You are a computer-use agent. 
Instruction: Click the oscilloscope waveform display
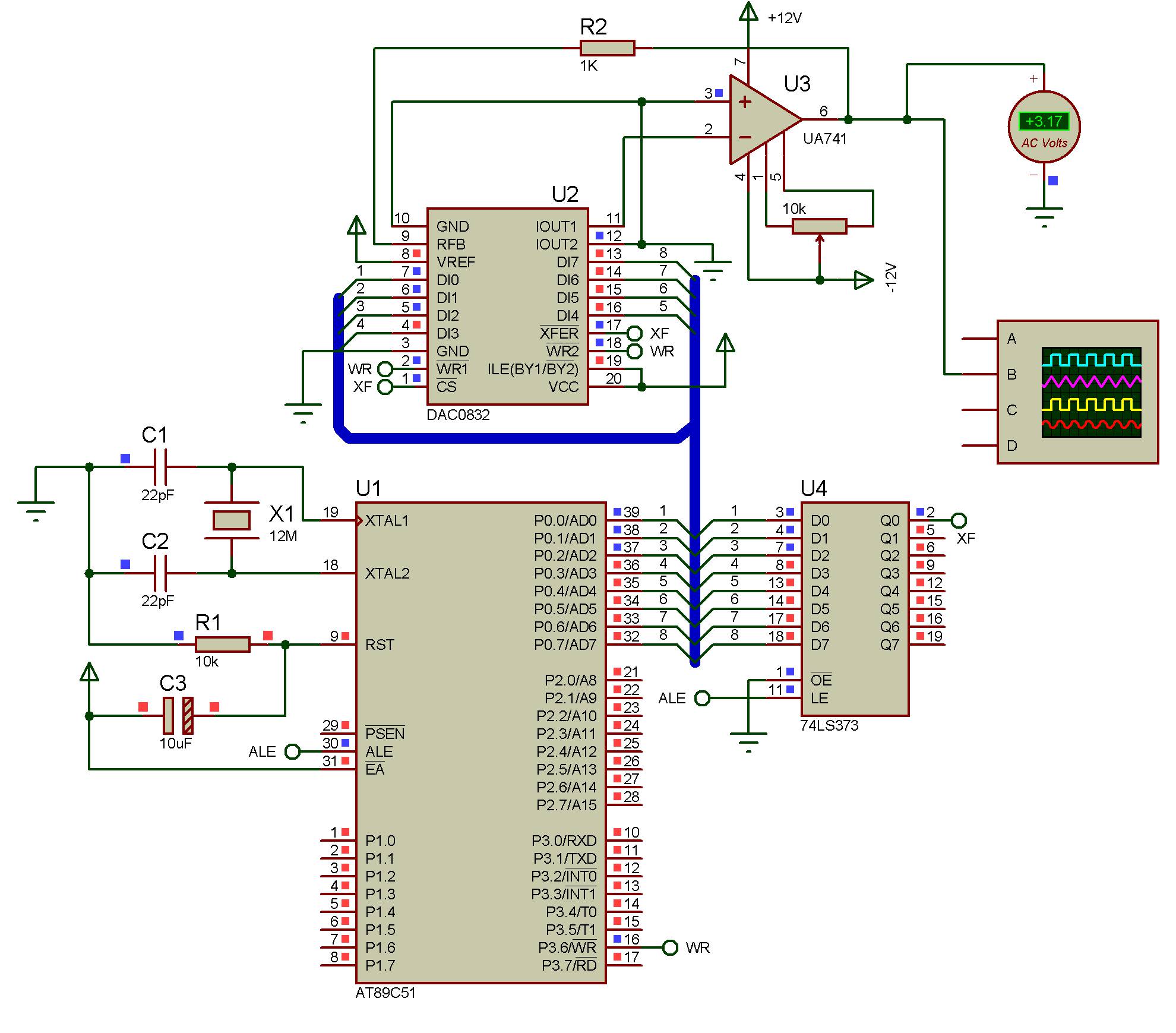(1091, 393)
